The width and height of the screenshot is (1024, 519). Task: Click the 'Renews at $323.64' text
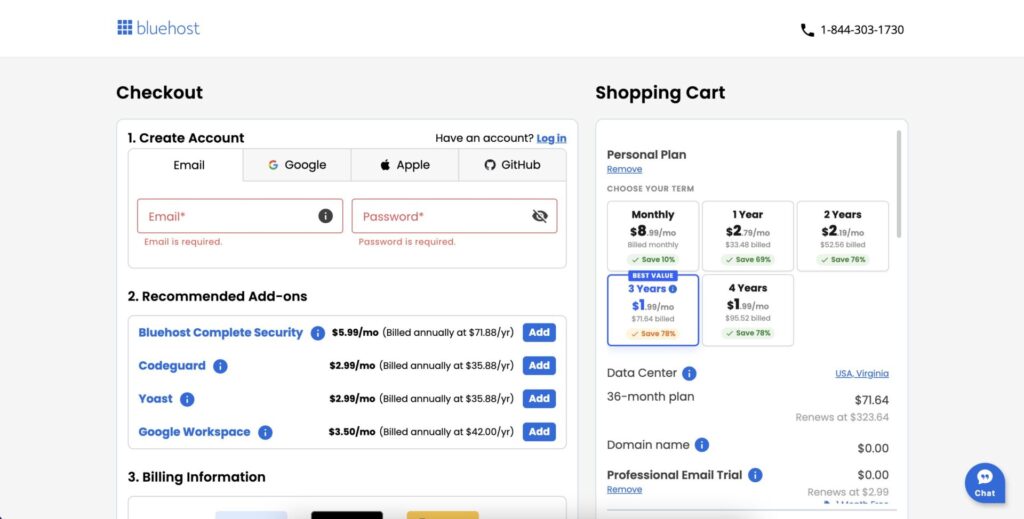[x=842, y=417]
